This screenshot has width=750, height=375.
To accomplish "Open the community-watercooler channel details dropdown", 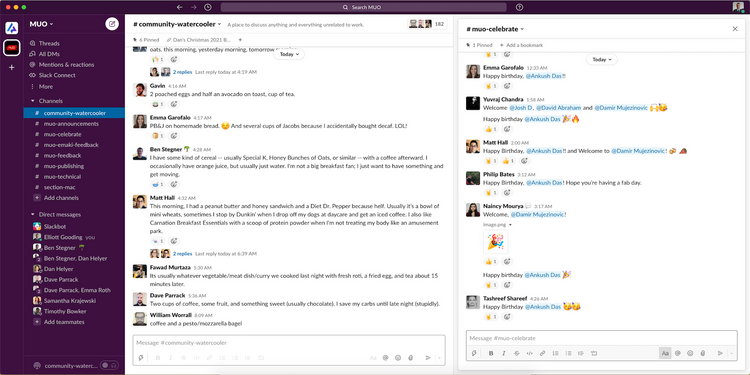I will tap(177, 24).
